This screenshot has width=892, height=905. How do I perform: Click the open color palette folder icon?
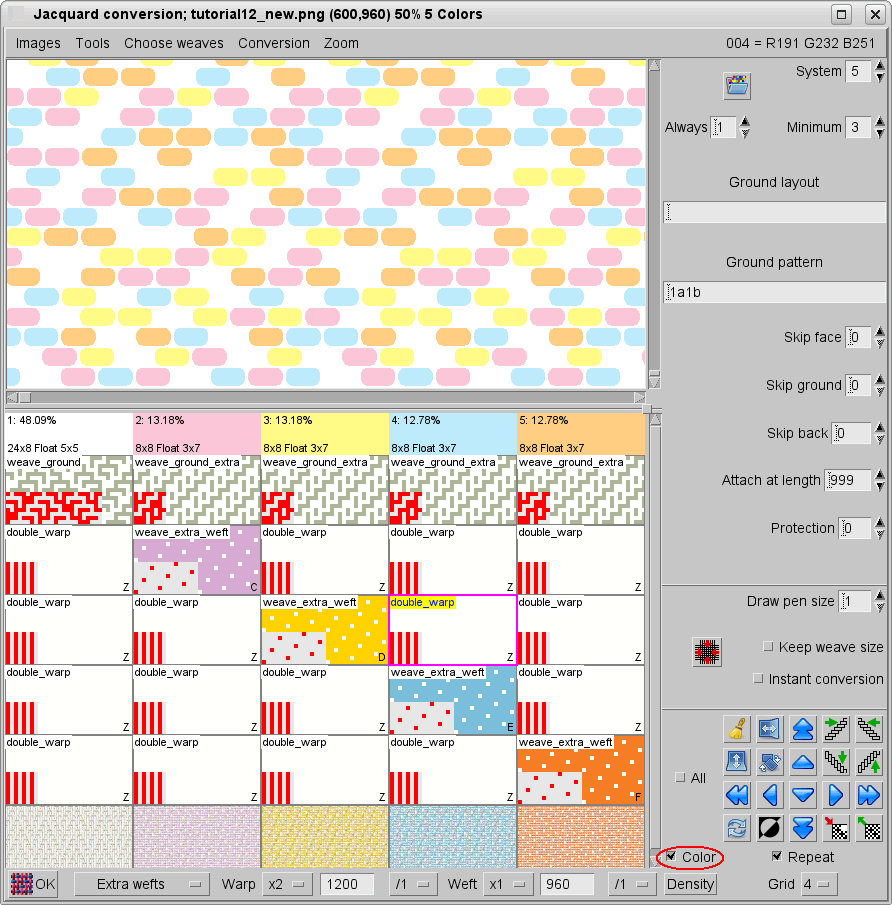738,86
